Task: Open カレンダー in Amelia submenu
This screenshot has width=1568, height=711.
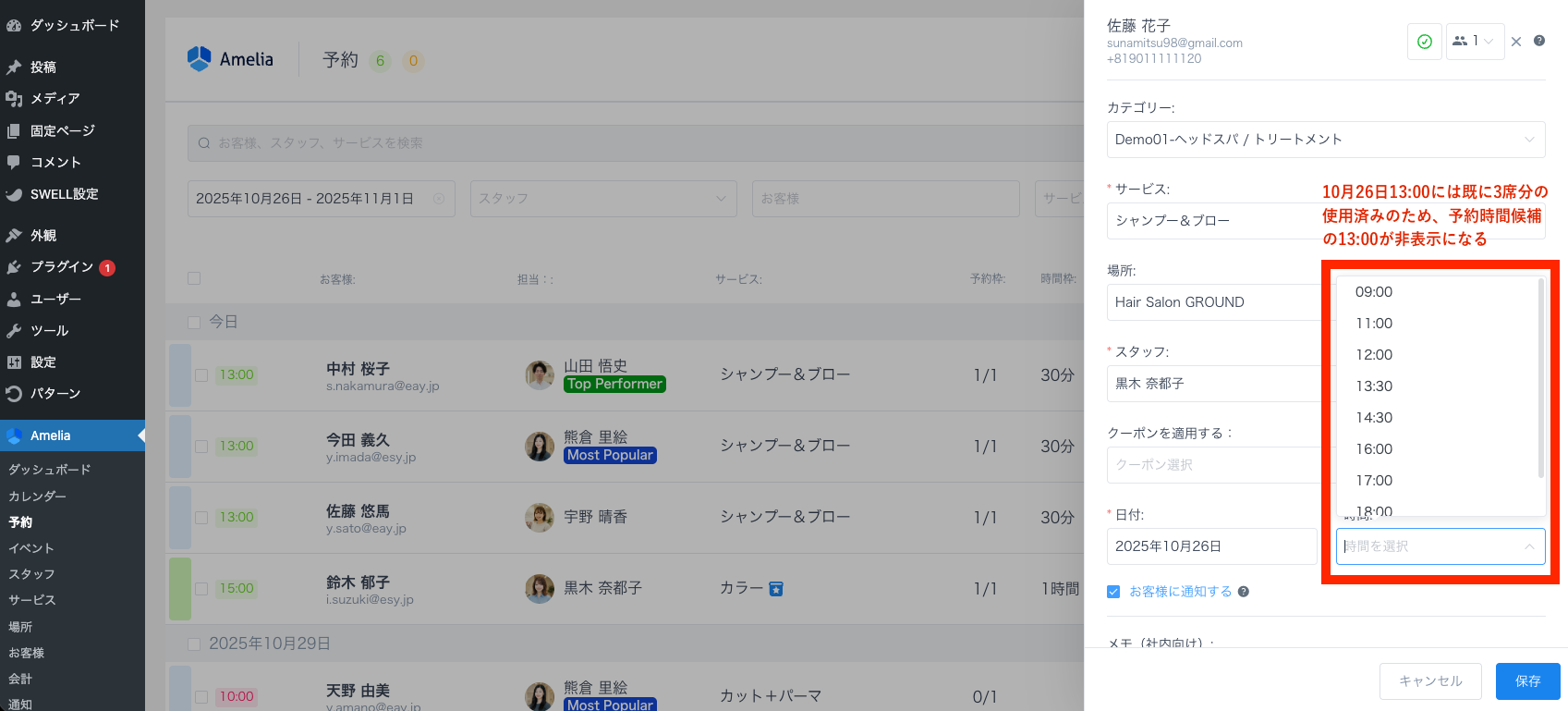Action: pyautogui.click(x=37, y=496)
